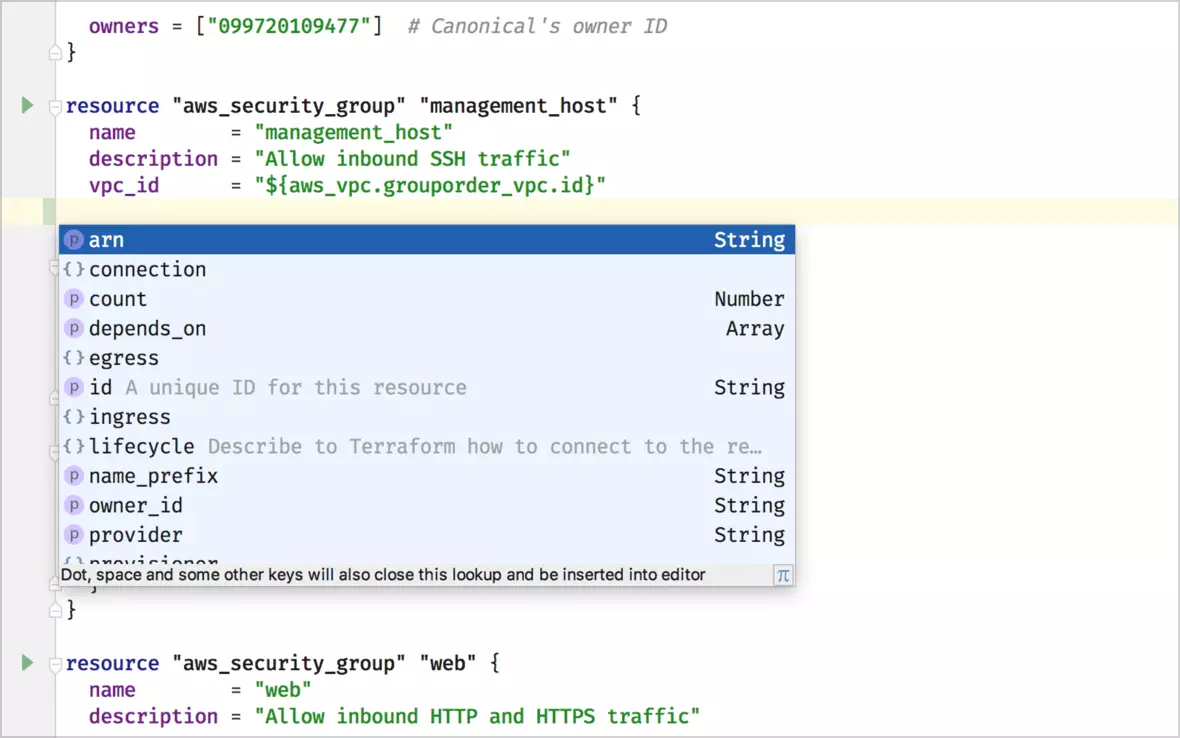Viewport: 1180px width, 738px height.
Task: Click fold end marker above management_host resource
Action: click(56, 52)
